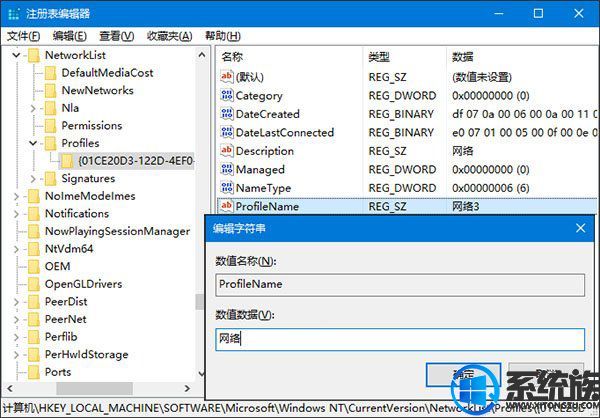Open the 收藏夹(A) menu
Image resolution: width=600 pixels, height=418 pixels.
[170, 36]
